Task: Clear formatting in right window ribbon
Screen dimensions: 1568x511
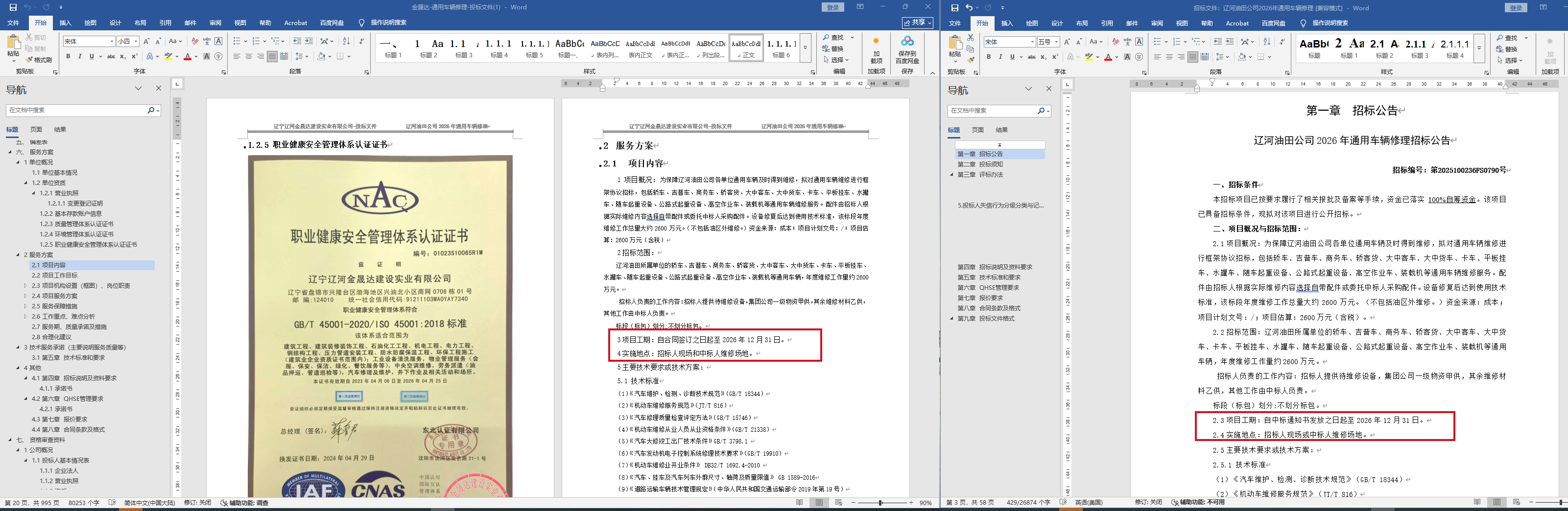Action: pos(1116,42)
